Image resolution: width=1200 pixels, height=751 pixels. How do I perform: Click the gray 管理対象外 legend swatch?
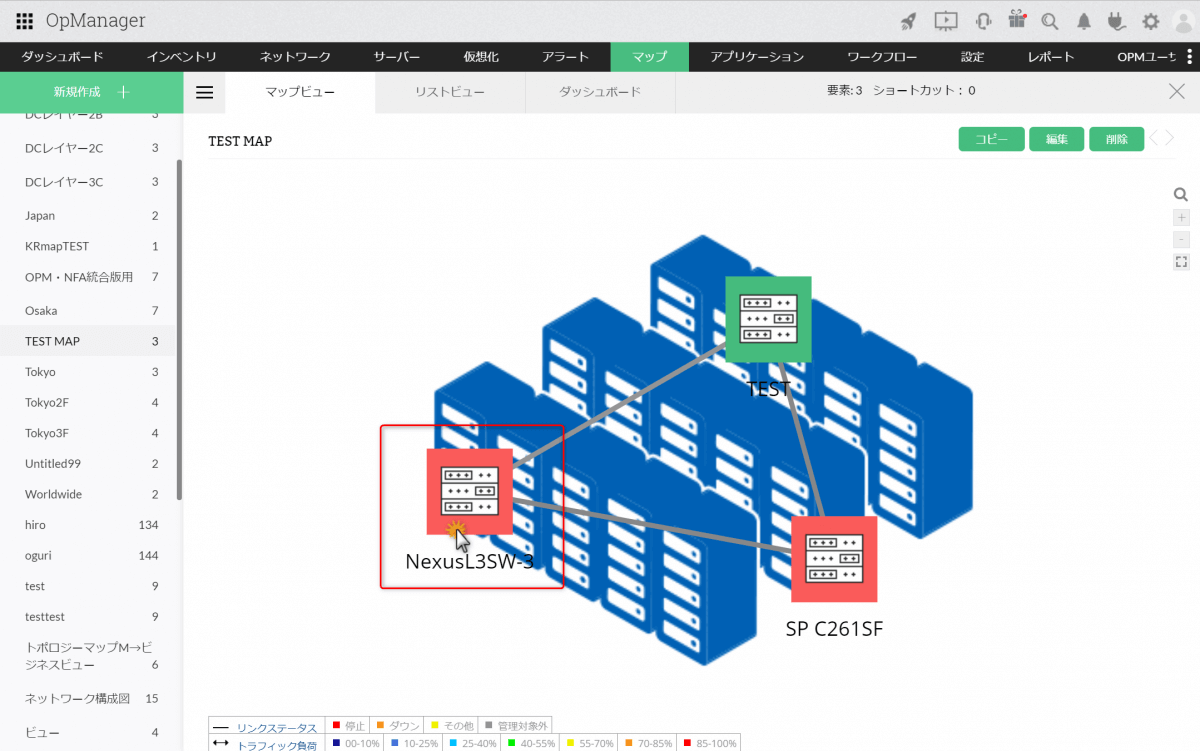[488, 726]
